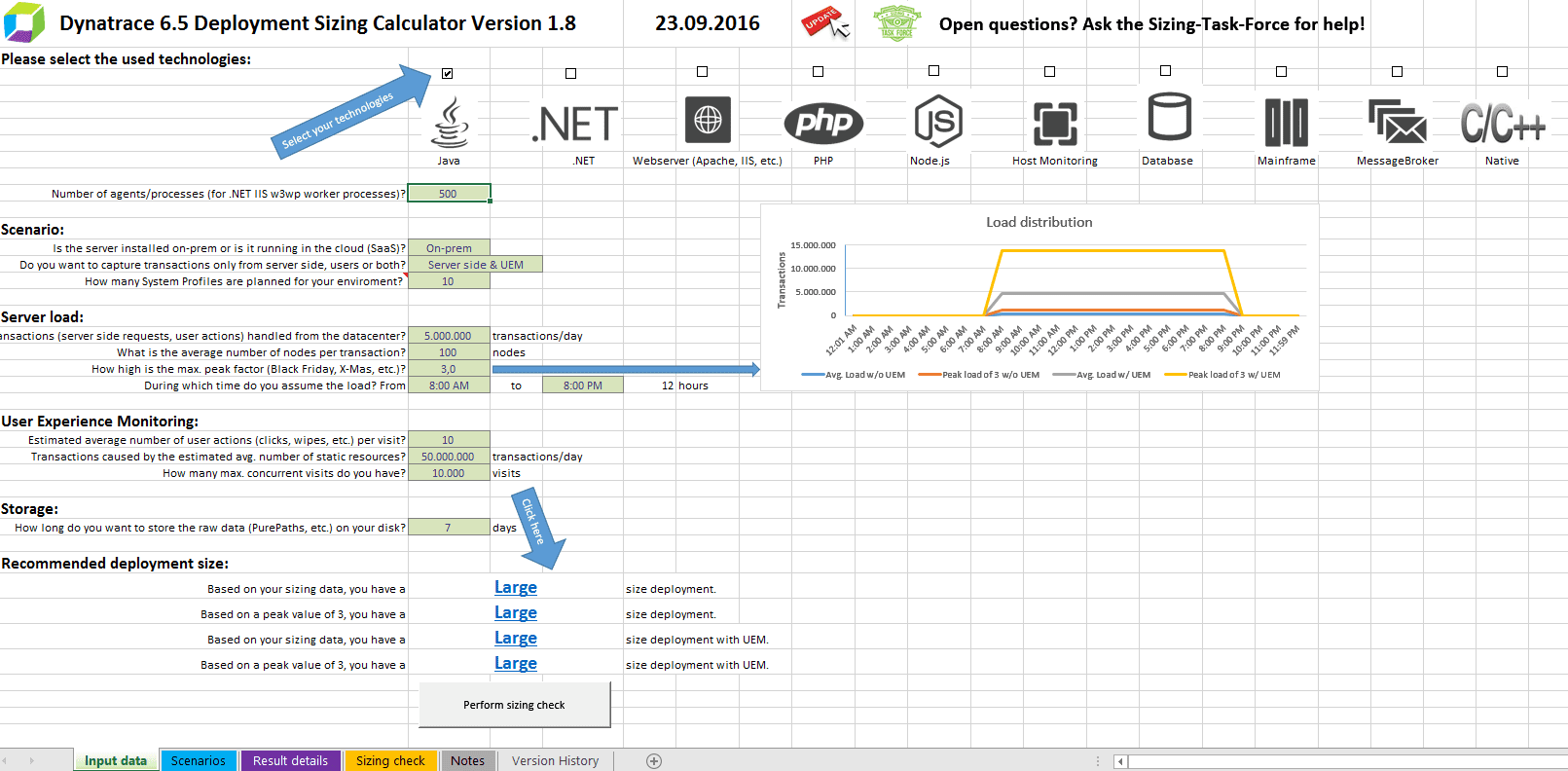The image size is (1568, 771).
Task: Tick the PHP technology checkbox
Action: 818,72
